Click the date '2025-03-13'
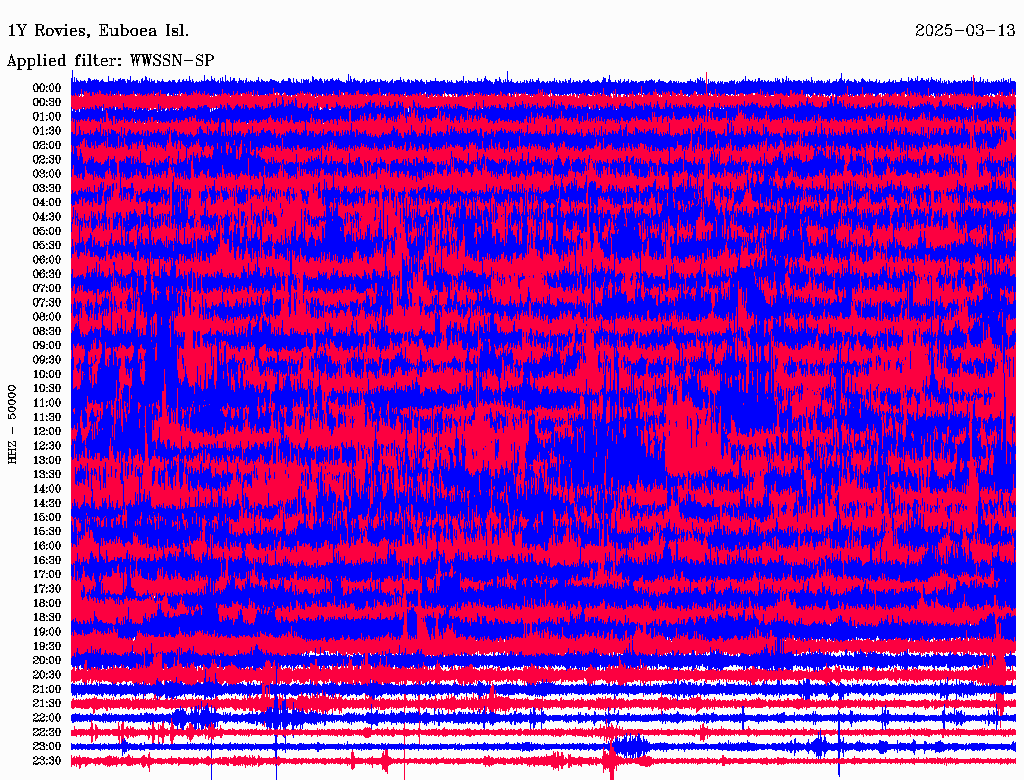The width and height of the screenshot is (1024, 780). 965,31
